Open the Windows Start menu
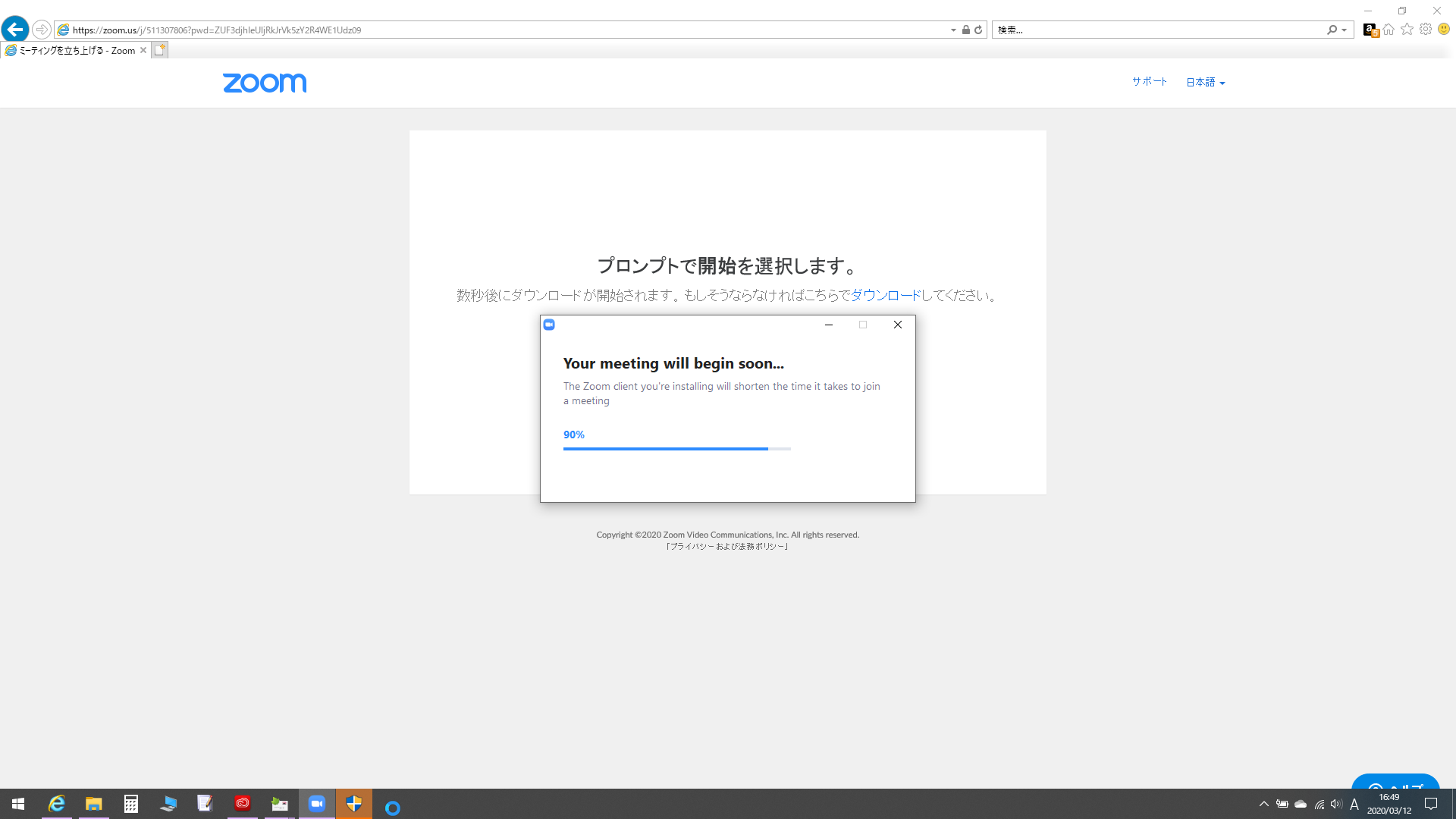This screenshot has height=819, width=1456. point(18,804)
